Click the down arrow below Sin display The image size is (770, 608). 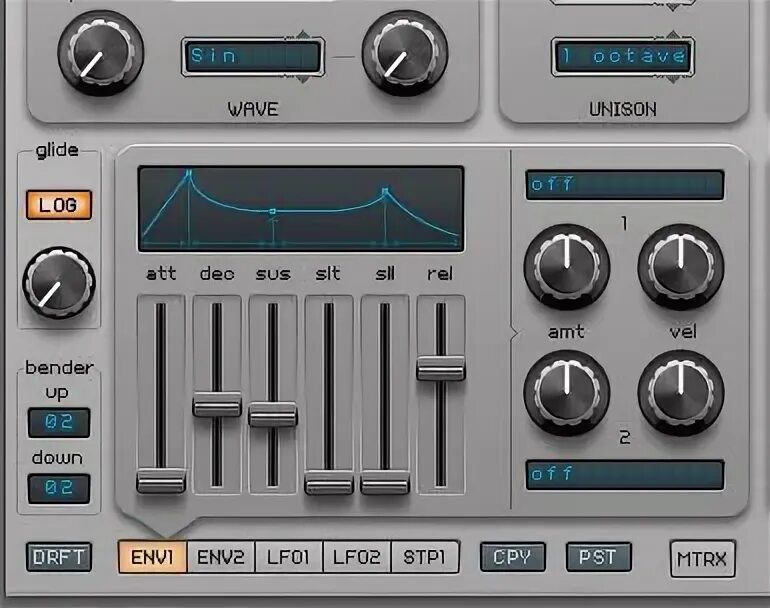[303, 79]
